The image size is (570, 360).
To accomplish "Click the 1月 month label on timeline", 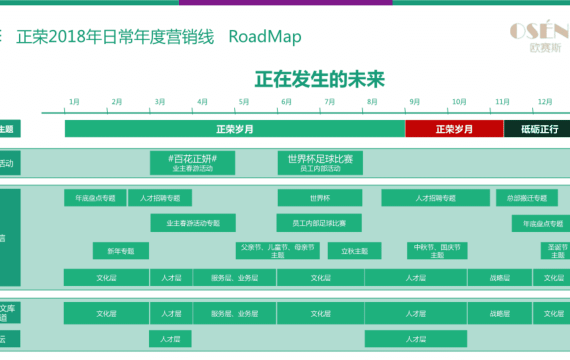I will point(74,101).
